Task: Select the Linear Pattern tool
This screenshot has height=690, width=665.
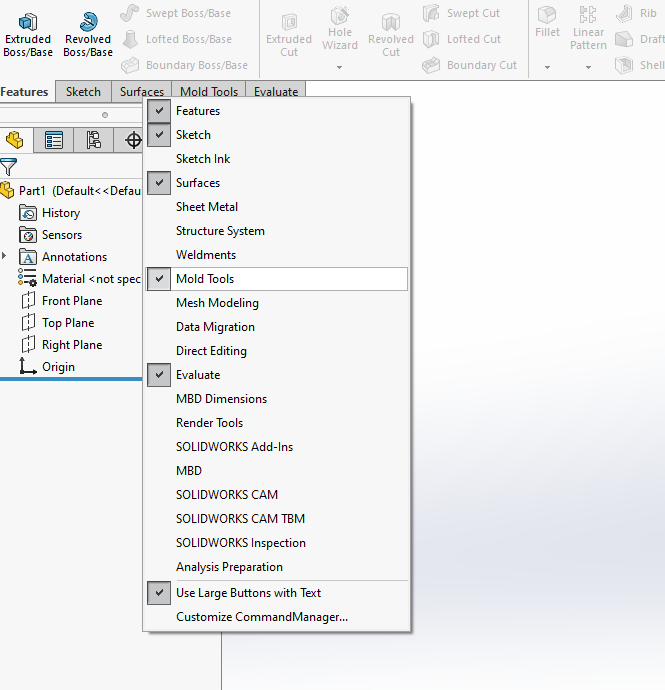Action: [x=588, y=29]
